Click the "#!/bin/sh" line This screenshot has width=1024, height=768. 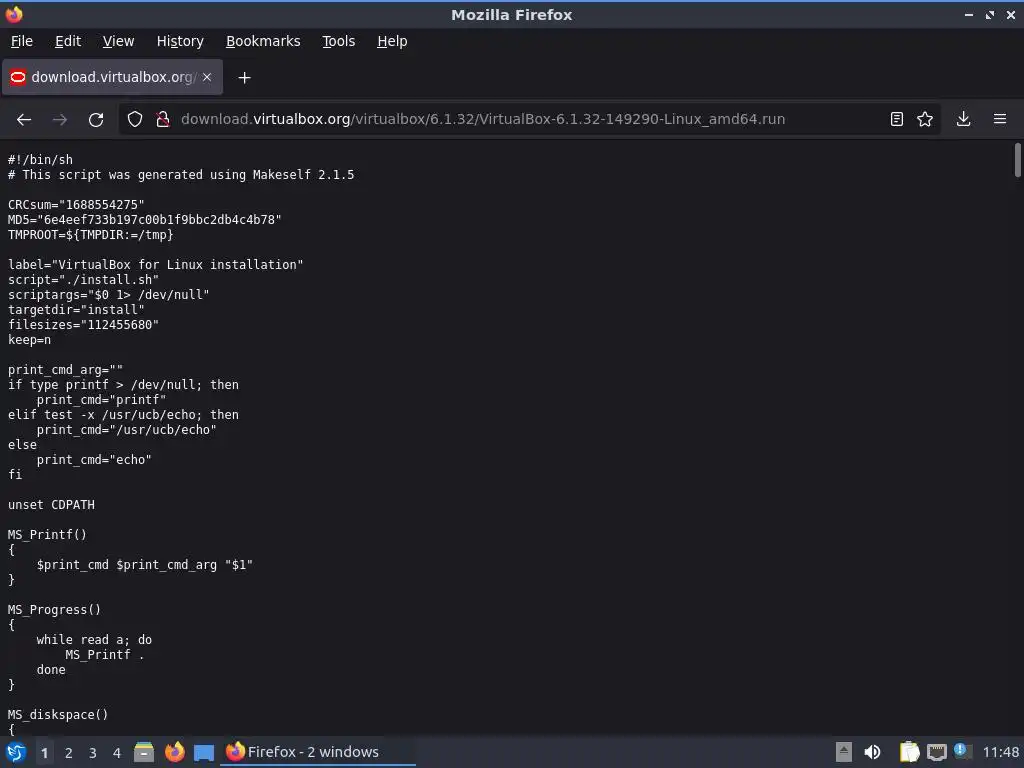[40, 160]
